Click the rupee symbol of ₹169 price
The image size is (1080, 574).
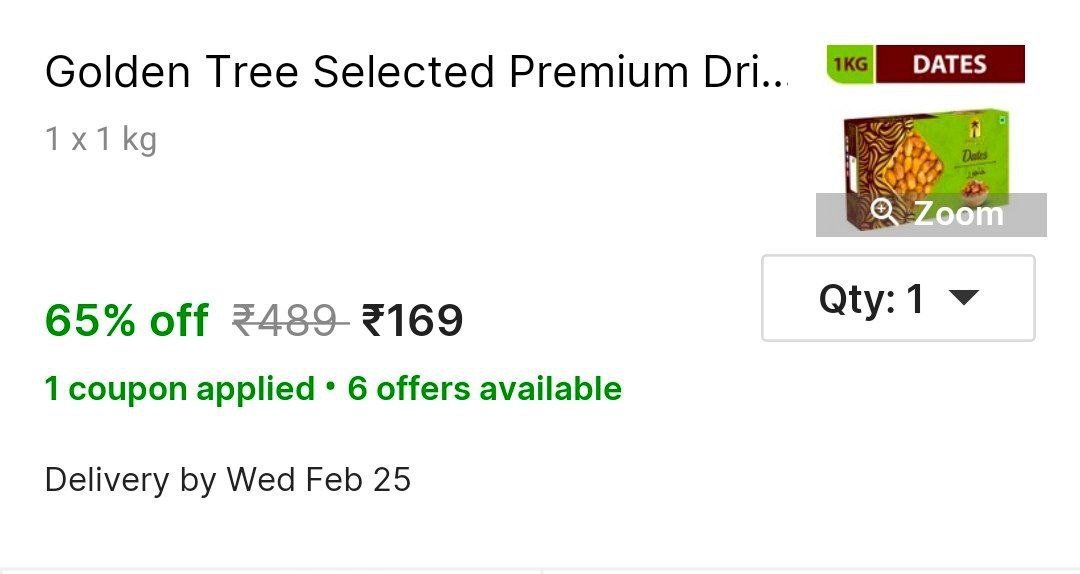[x=372, y=321]
